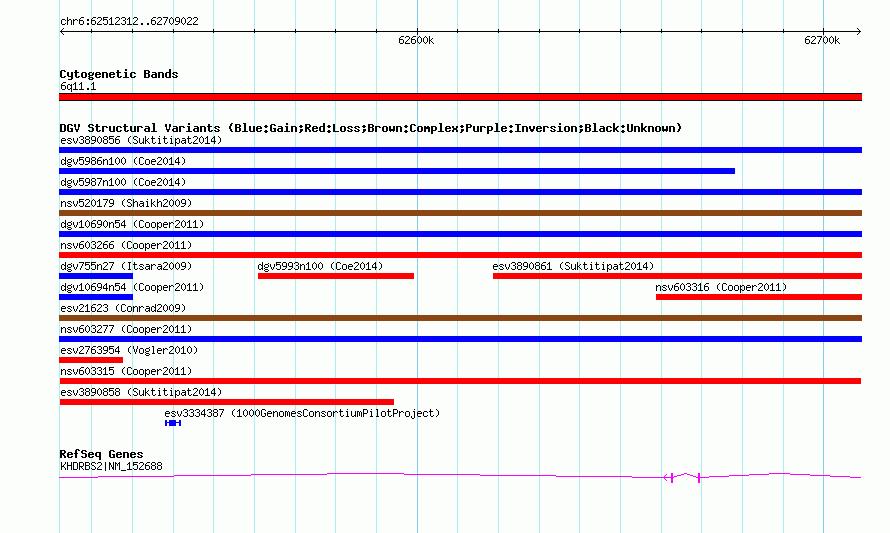The image size is (890, 533).
Task: Open variant label esv3890861 (Suktitipat2014)
Action: 573,266
